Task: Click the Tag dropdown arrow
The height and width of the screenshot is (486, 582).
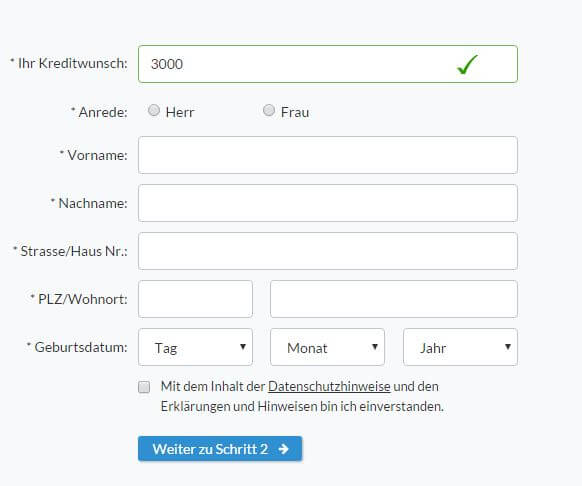Action: [x=243, y=347]
